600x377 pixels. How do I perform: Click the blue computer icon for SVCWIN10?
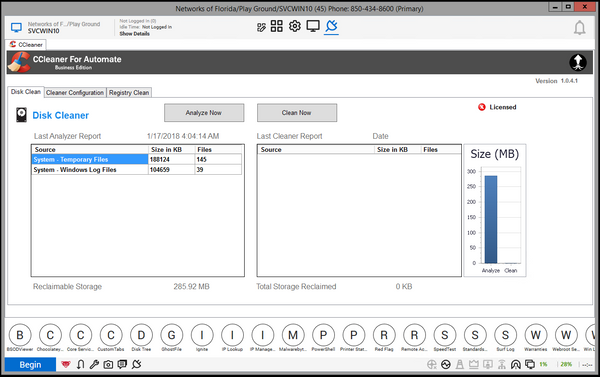tap(16, 28)
